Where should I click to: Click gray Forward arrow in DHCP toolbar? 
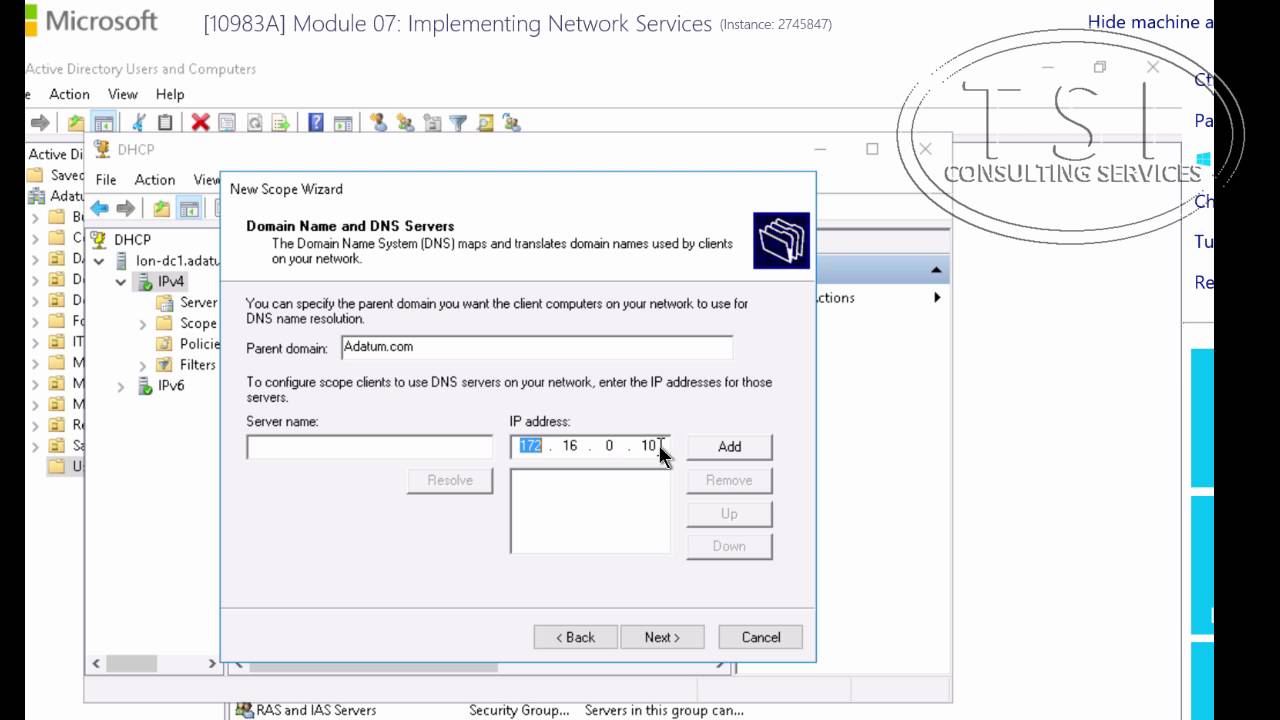125,208
